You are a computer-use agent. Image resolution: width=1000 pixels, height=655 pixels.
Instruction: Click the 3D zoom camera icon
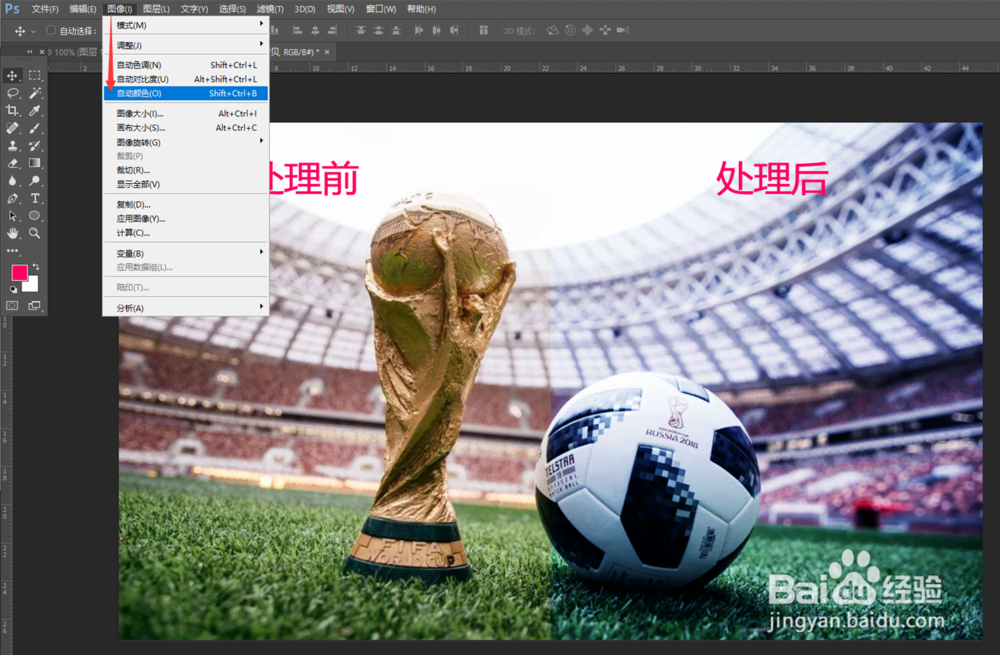click(622, 30)
